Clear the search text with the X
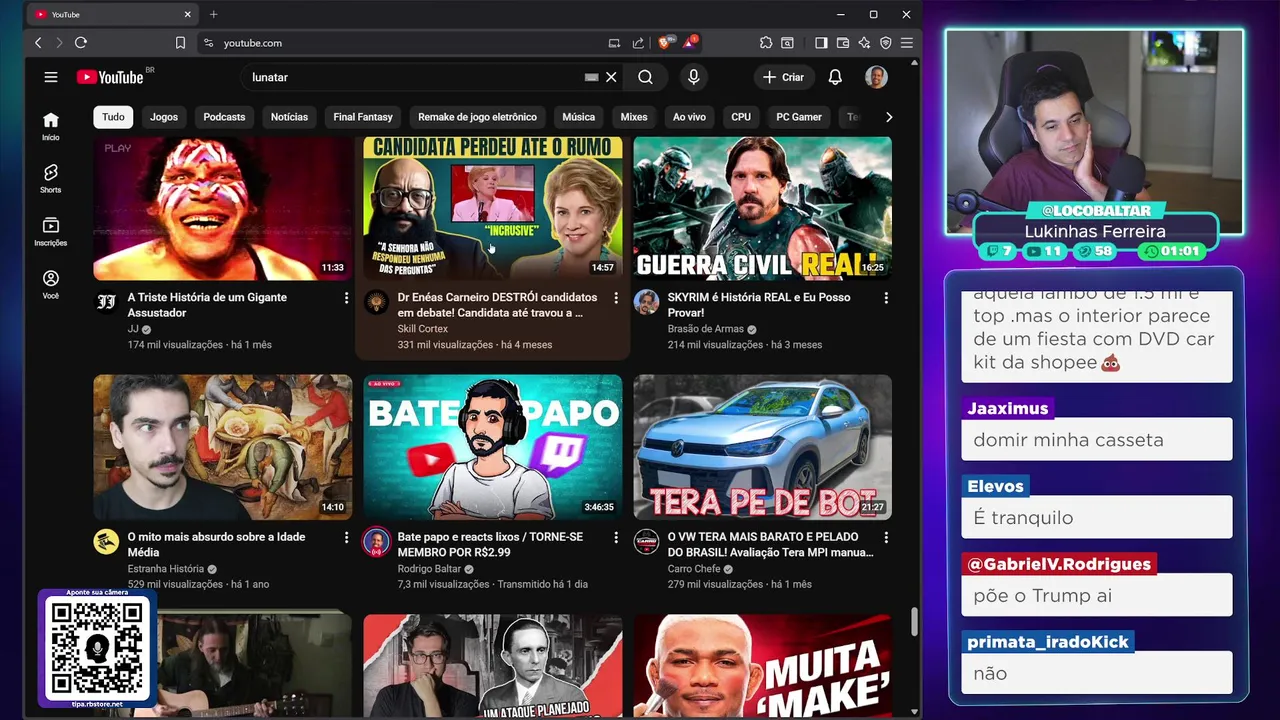1280x720 pixels. [611, 77]
